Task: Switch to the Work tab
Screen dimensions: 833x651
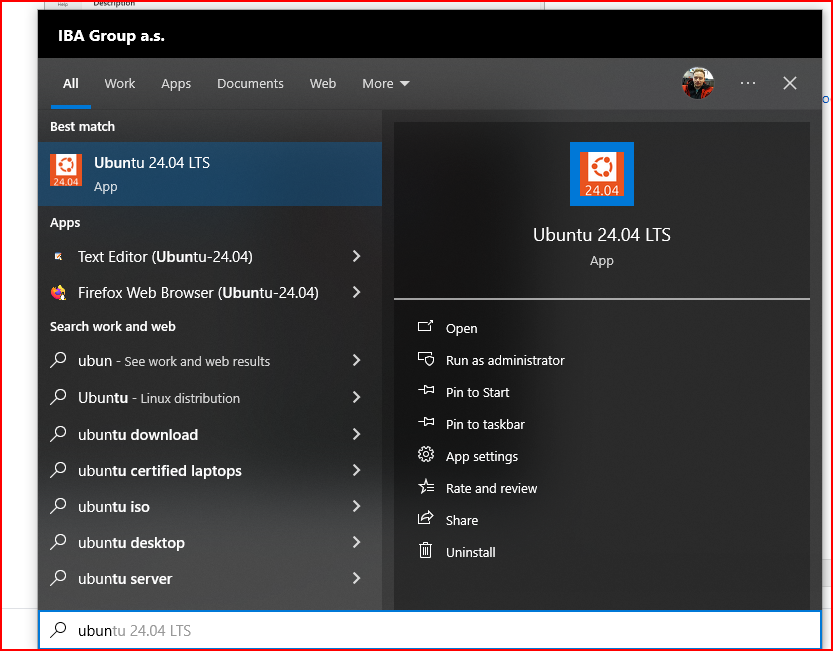Action: click(120, 83)
